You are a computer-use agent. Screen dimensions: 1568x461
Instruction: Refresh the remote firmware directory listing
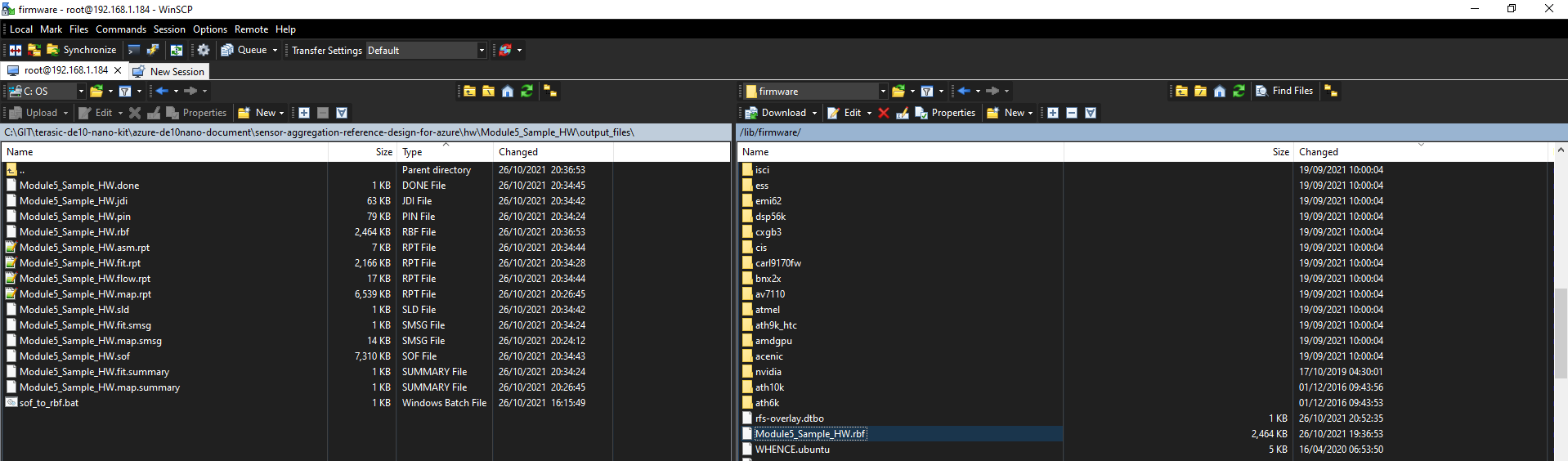(1239, 91)
